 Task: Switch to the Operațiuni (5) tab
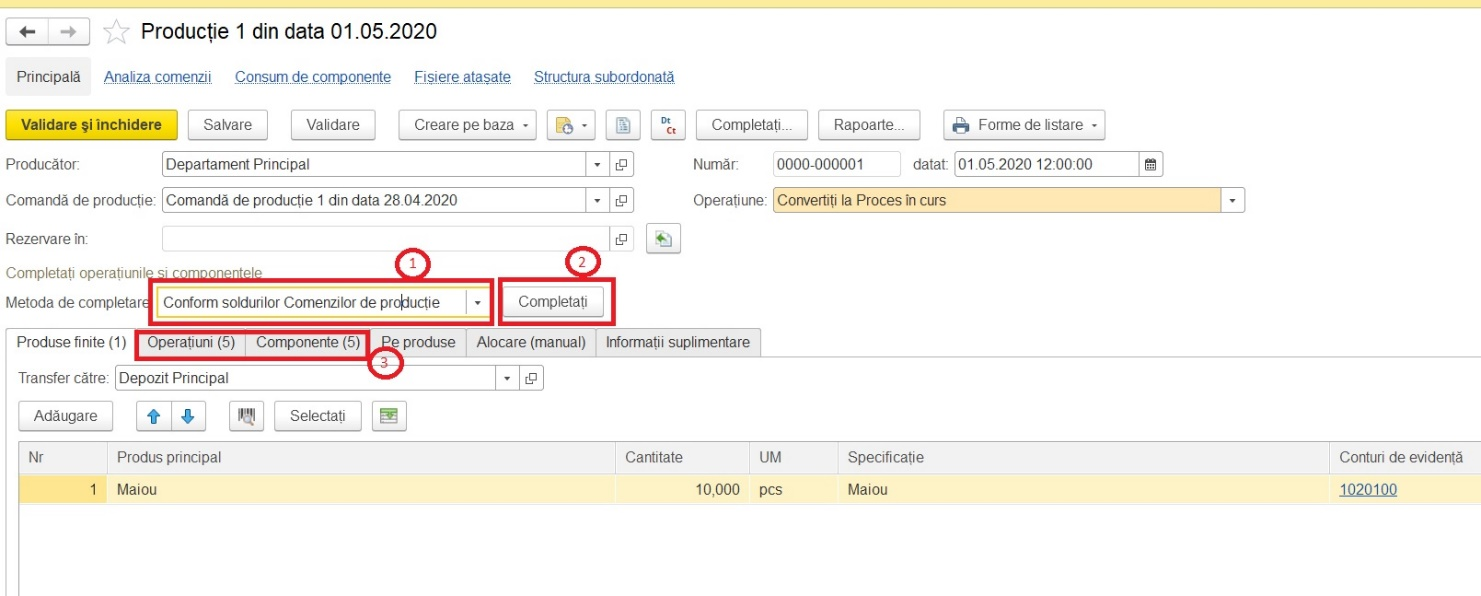click(x=191, y=342)
